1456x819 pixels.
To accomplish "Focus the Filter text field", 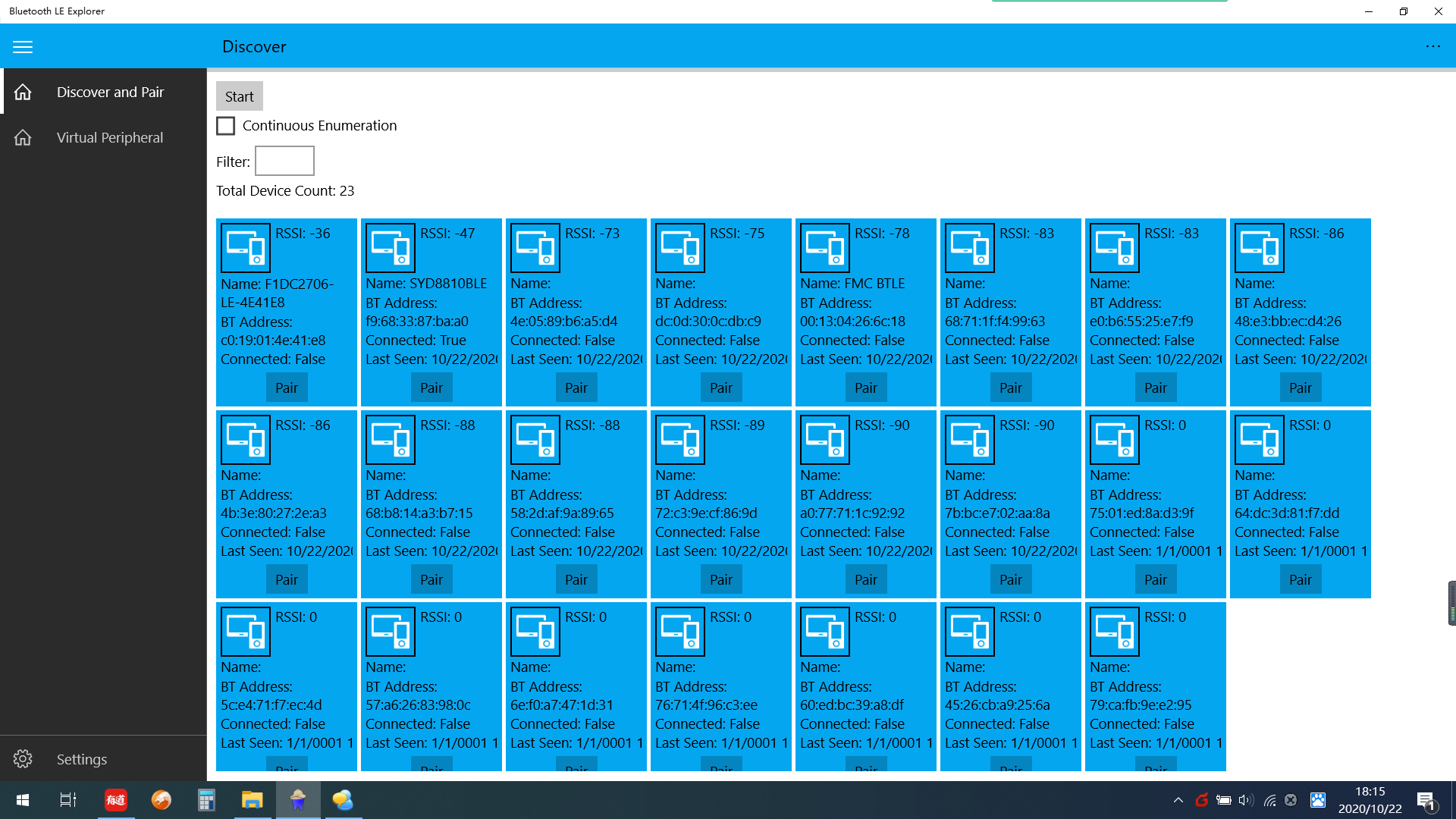I will click(x=284, y=161).
